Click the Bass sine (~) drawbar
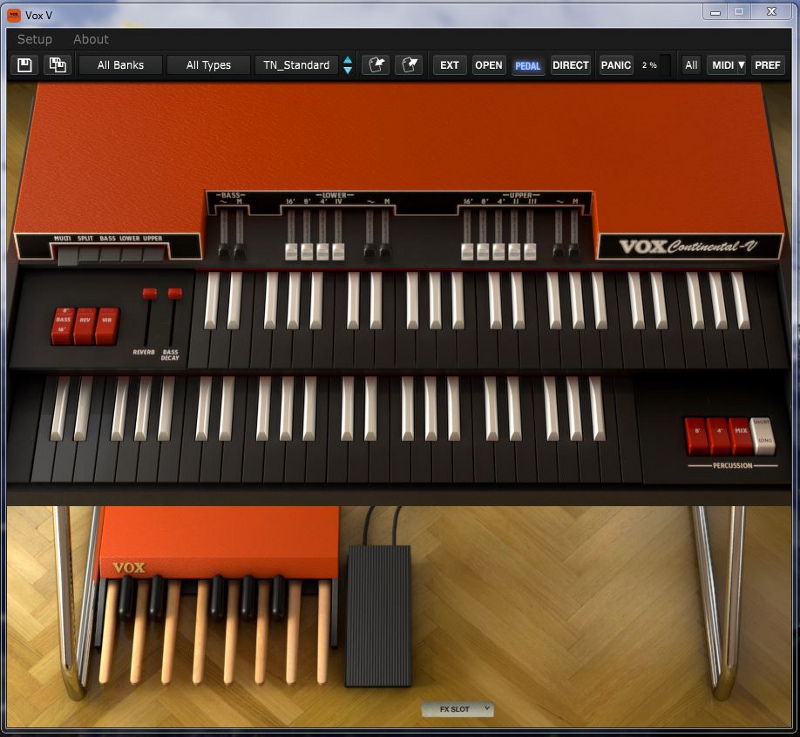Viewport: 800px width, 737px height. 223,251
